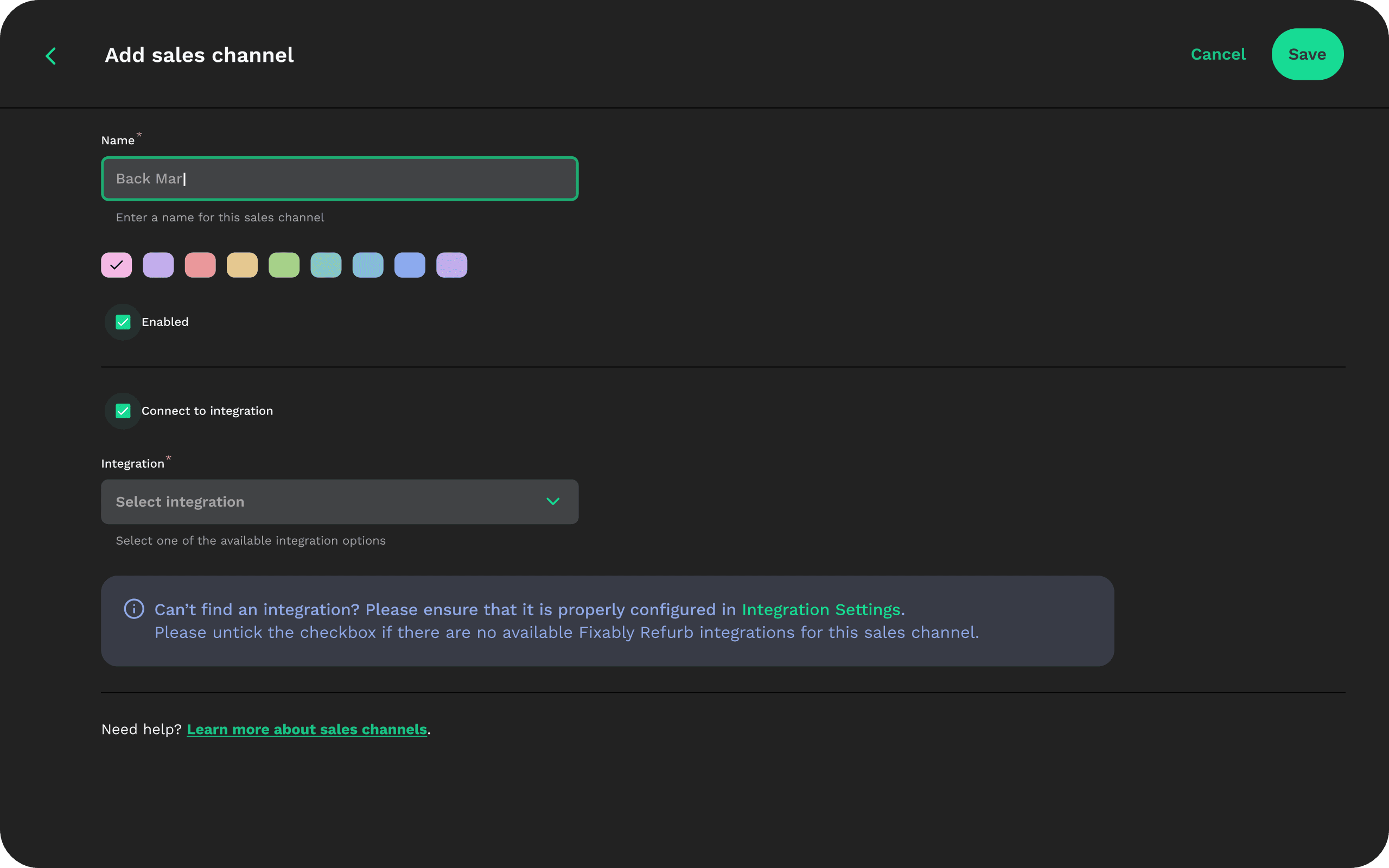Click the info icon in the notice
This screenshot has height=868, width=1389.
133,609
